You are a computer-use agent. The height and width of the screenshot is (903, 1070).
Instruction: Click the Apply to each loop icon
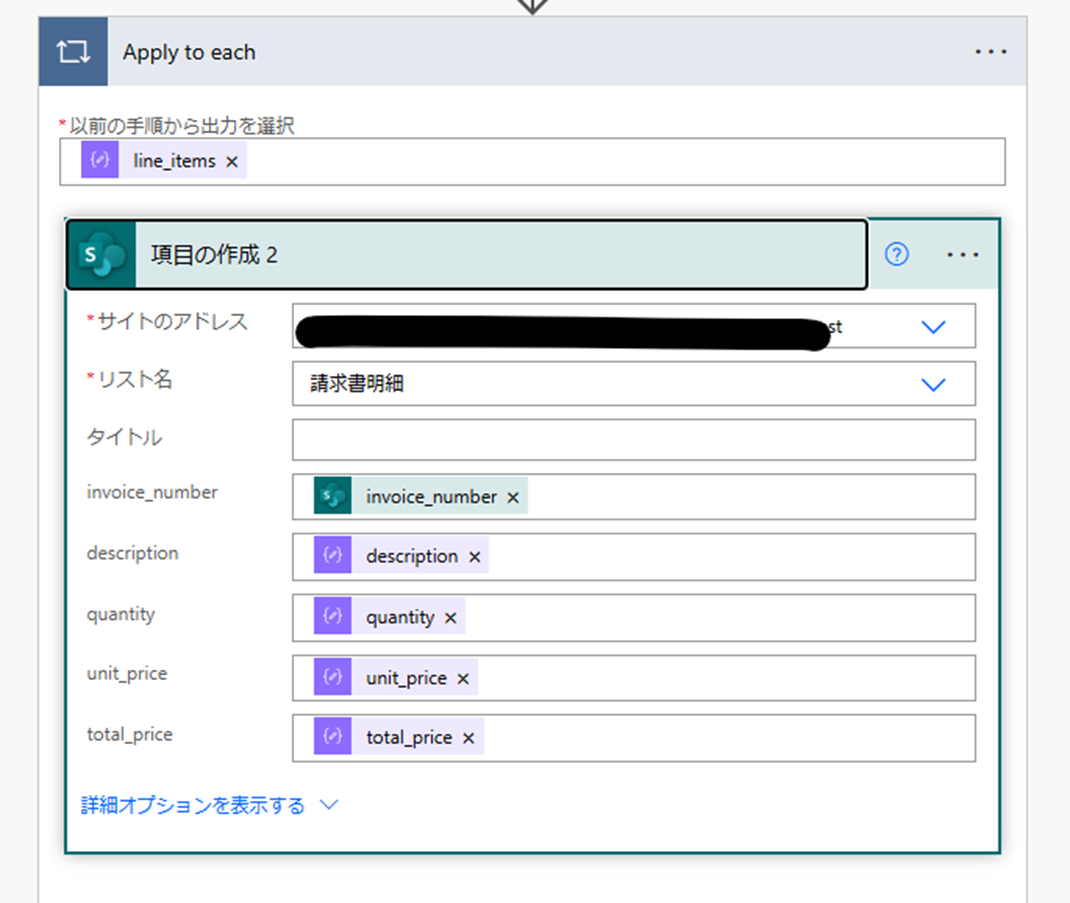pyautogui.click(x=73, y=52)
